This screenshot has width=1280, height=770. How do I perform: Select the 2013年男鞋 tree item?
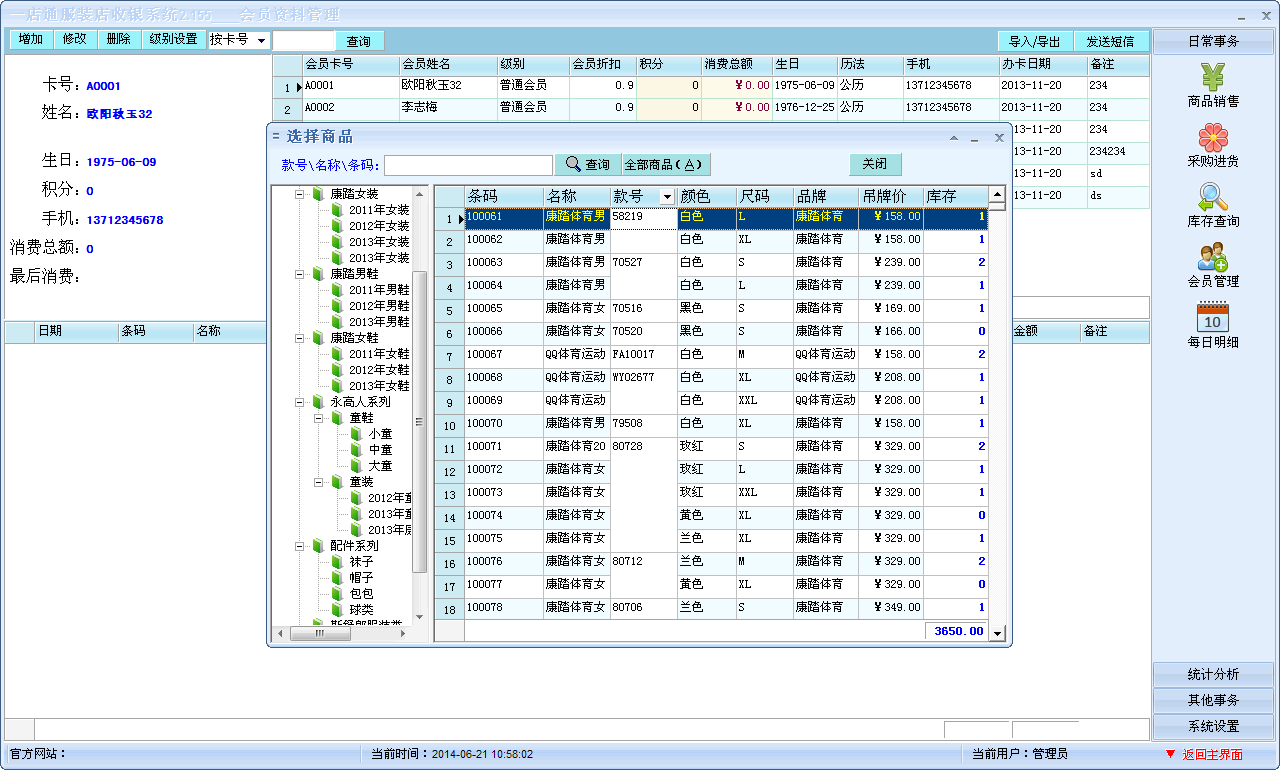[378, 322]
